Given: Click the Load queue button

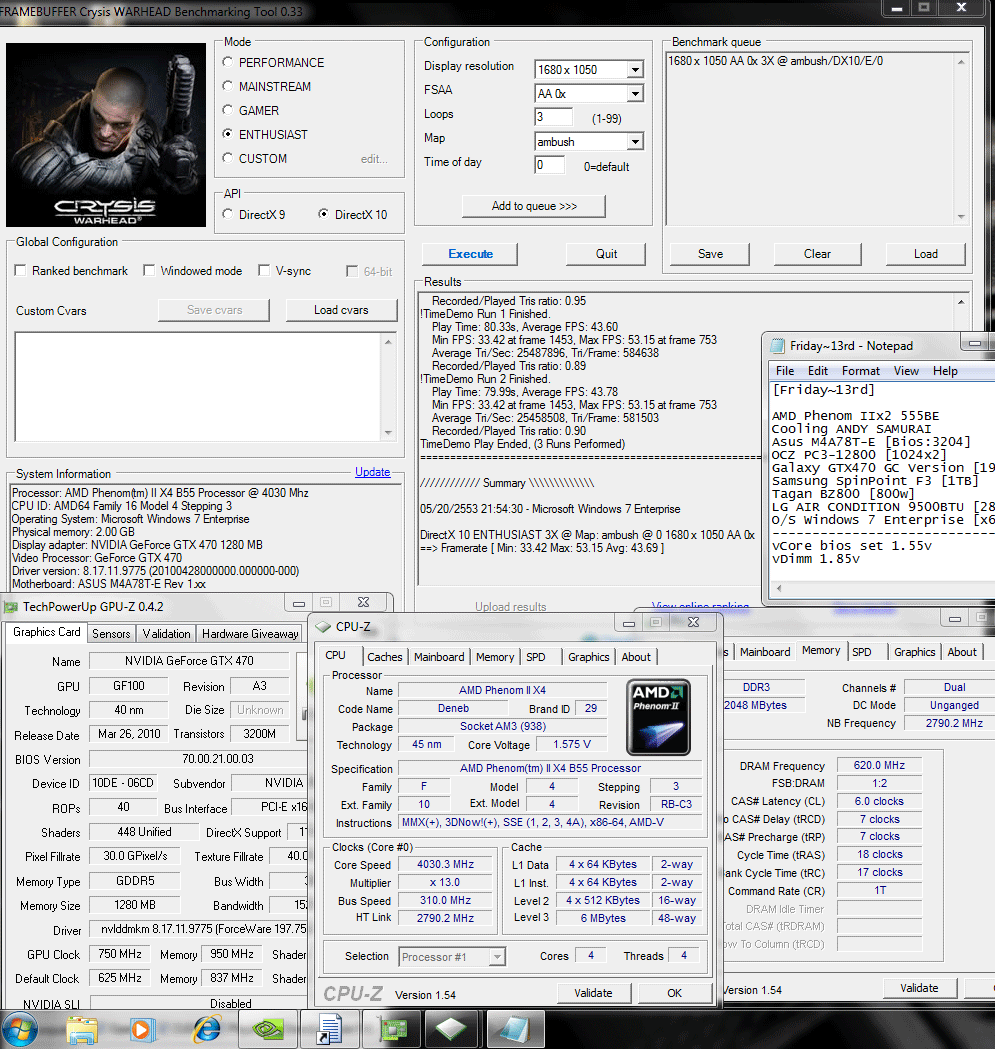Looking at the screenshot, I should pyautogui.click(x=925, y=254).
